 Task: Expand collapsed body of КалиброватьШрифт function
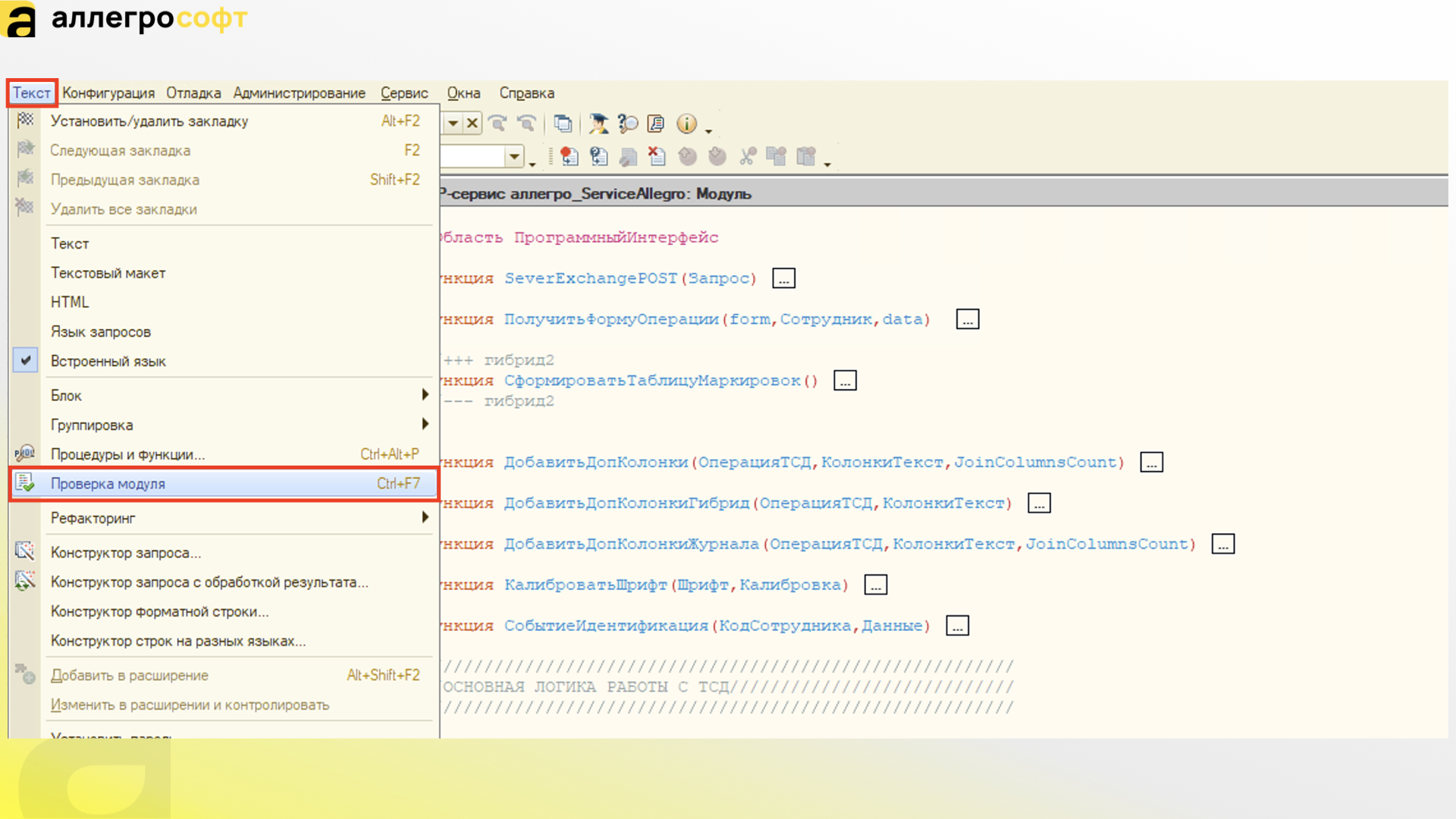tap(876, 585)
